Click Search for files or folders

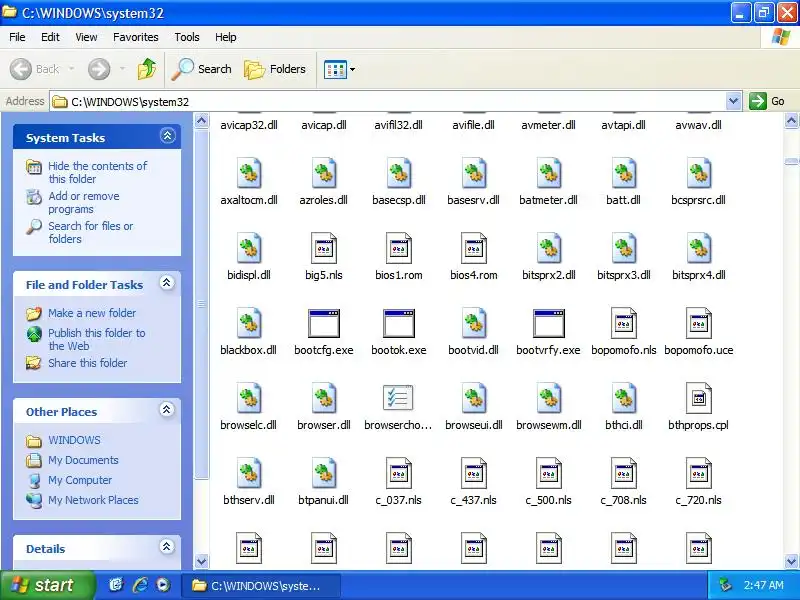point(90,232)
